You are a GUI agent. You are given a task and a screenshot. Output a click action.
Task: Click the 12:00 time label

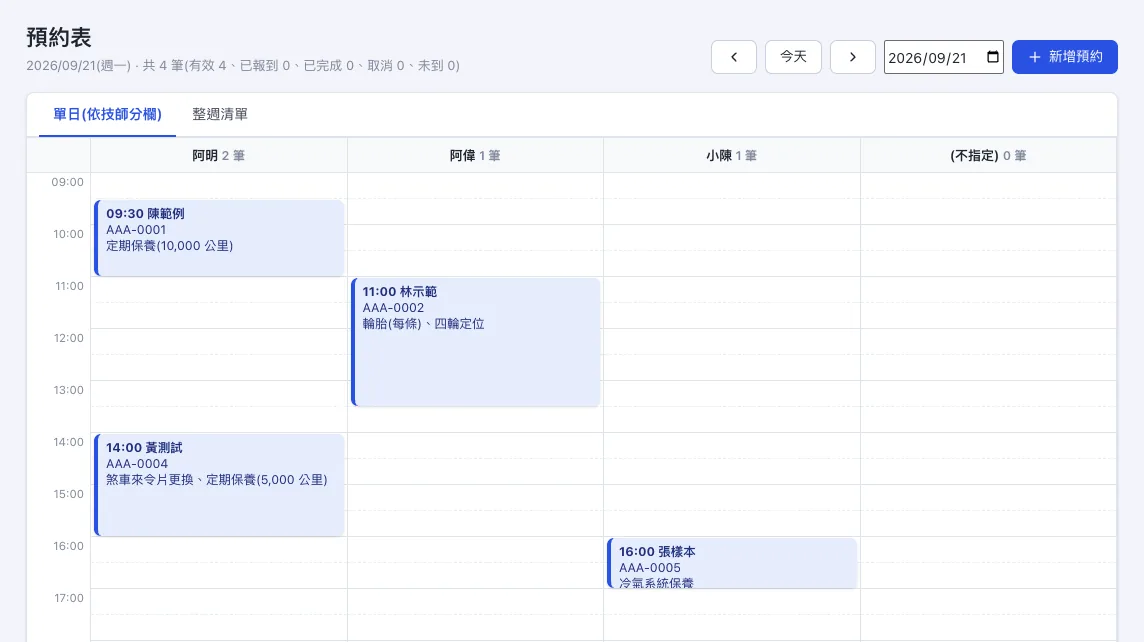pyautogui.click(x=69, y=338)
